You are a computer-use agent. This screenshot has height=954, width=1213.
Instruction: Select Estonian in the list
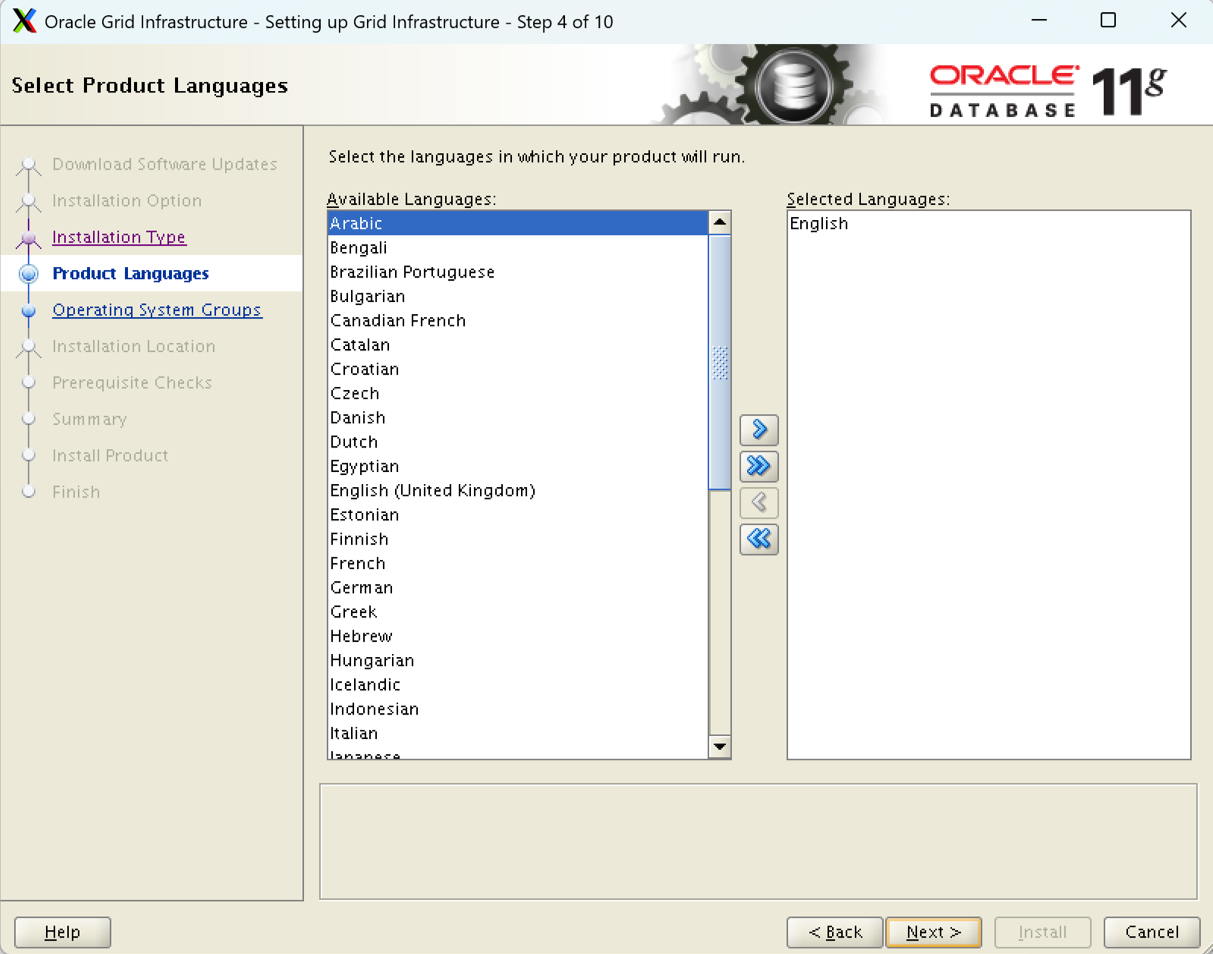[x=518, y=515]
